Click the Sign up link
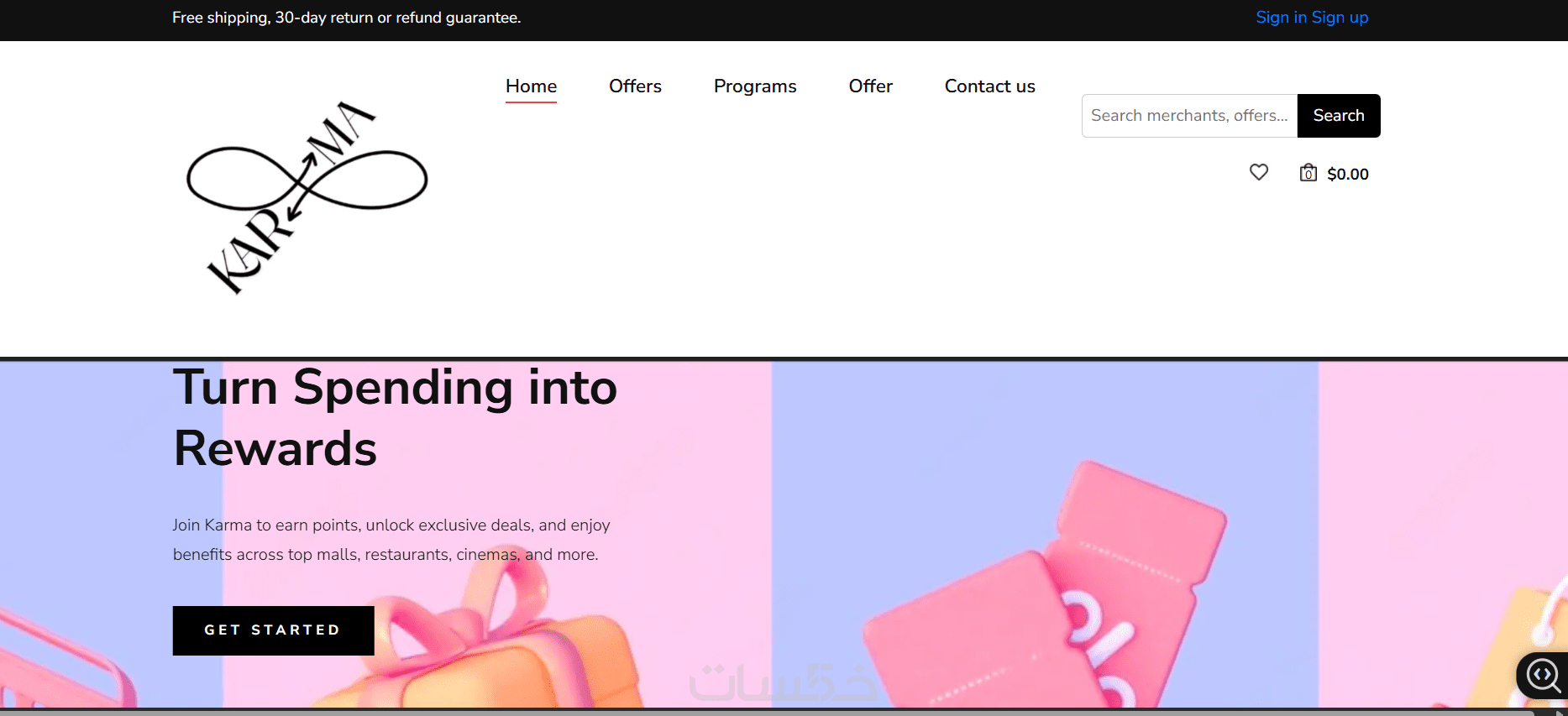The width and height of the screenshot is (1568, 716). pos(1340,18)
